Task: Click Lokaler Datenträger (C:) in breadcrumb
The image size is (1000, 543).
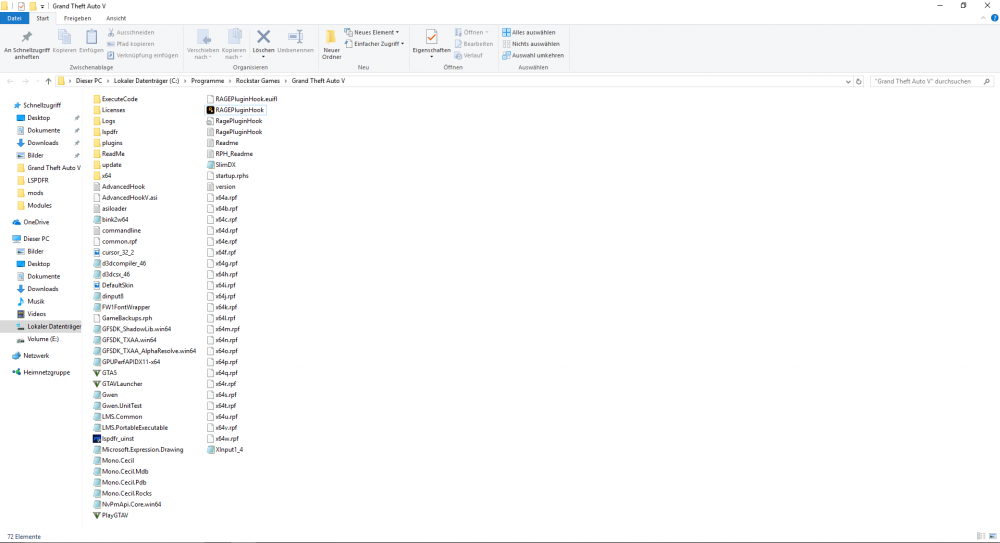Action: click(x=146, y=81)
